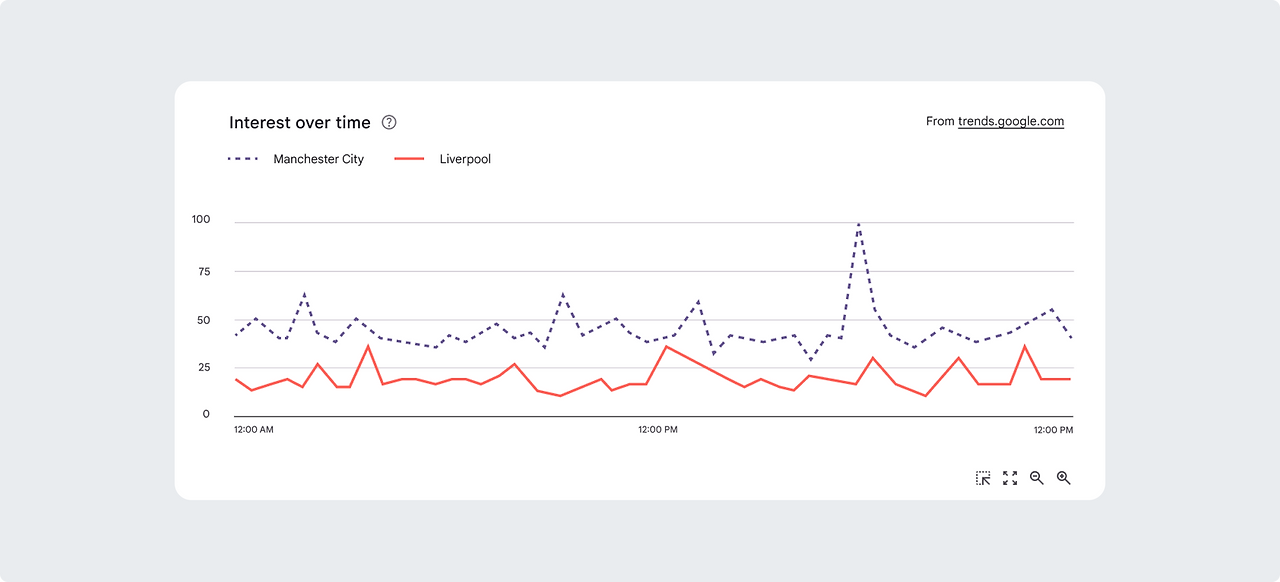Click the 100 y-axis label

(201, 220)
